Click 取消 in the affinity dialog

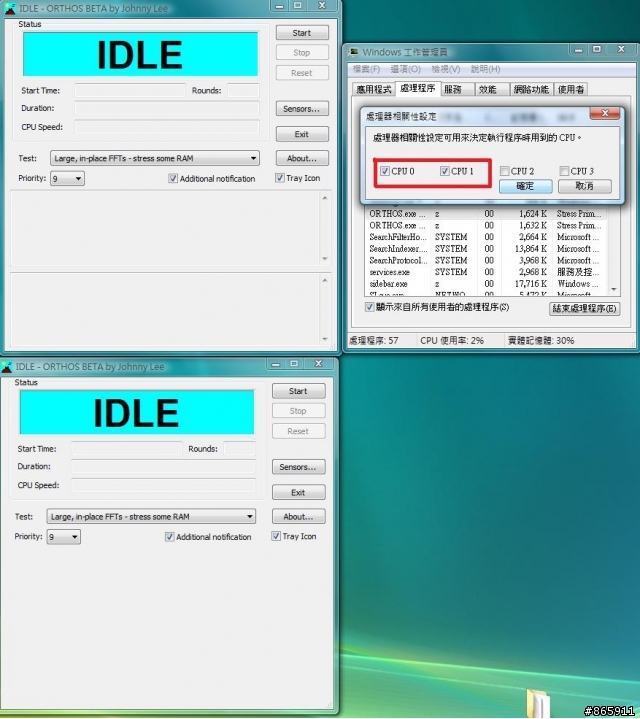pos(585,186)
